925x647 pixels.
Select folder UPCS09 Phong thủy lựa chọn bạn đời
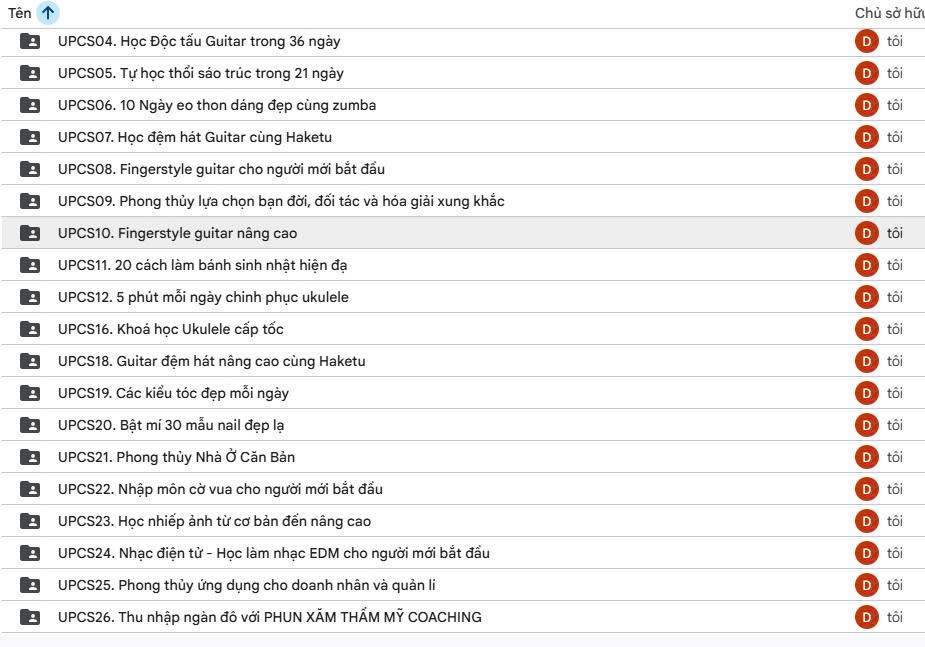pos(462,201)
